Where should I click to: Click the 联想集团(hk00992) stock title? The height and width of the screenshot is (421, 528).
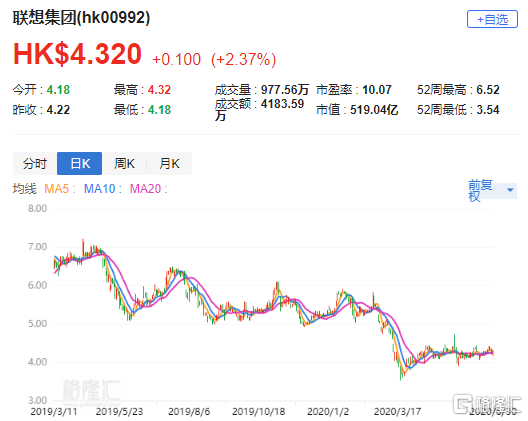(x=81, y=18)
